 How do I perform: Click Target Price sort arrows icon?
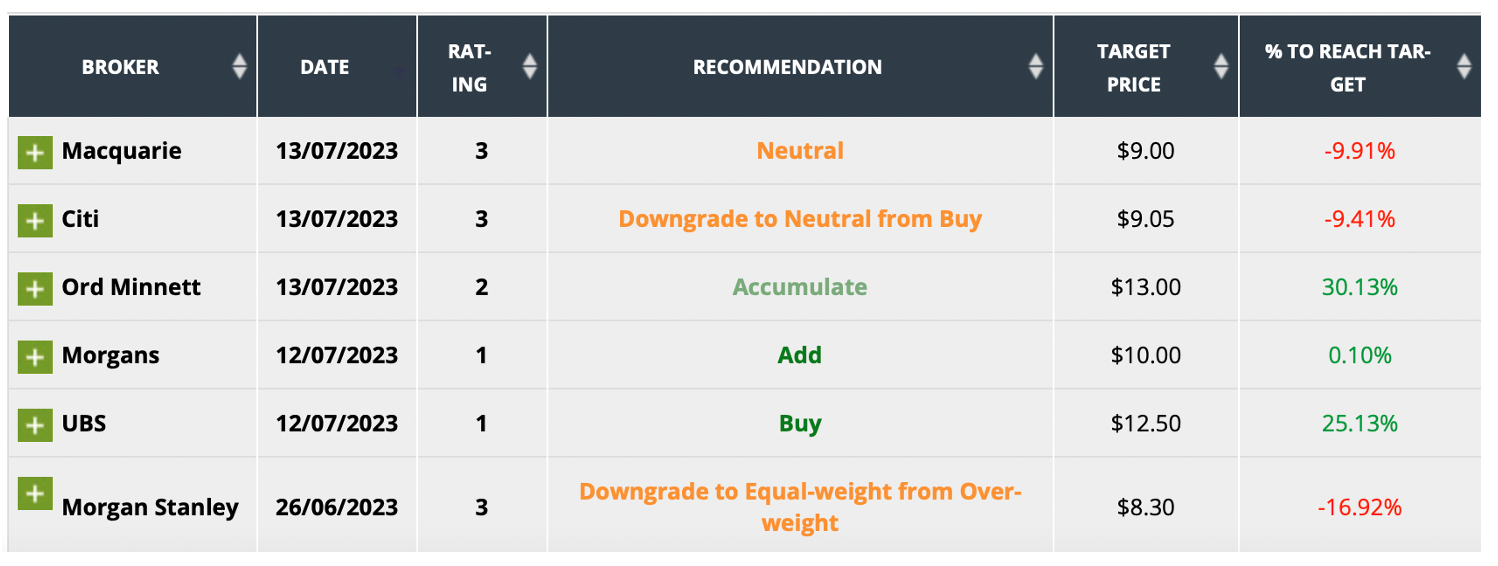(1221, 67)
